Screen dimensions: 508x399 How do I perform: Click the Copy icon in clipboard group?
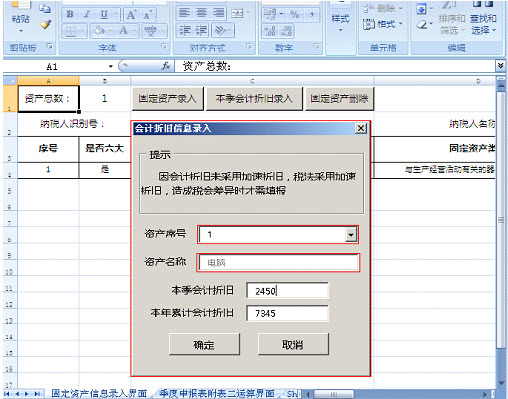pos(45,8)
